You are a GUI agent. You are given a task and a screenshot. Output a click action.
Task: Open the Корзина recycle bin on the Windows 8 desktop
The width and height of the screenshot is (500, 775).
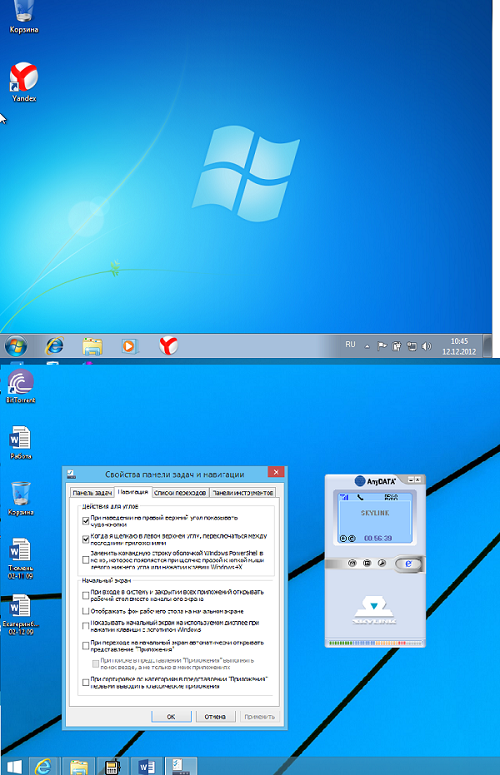[x=20, y=499]
